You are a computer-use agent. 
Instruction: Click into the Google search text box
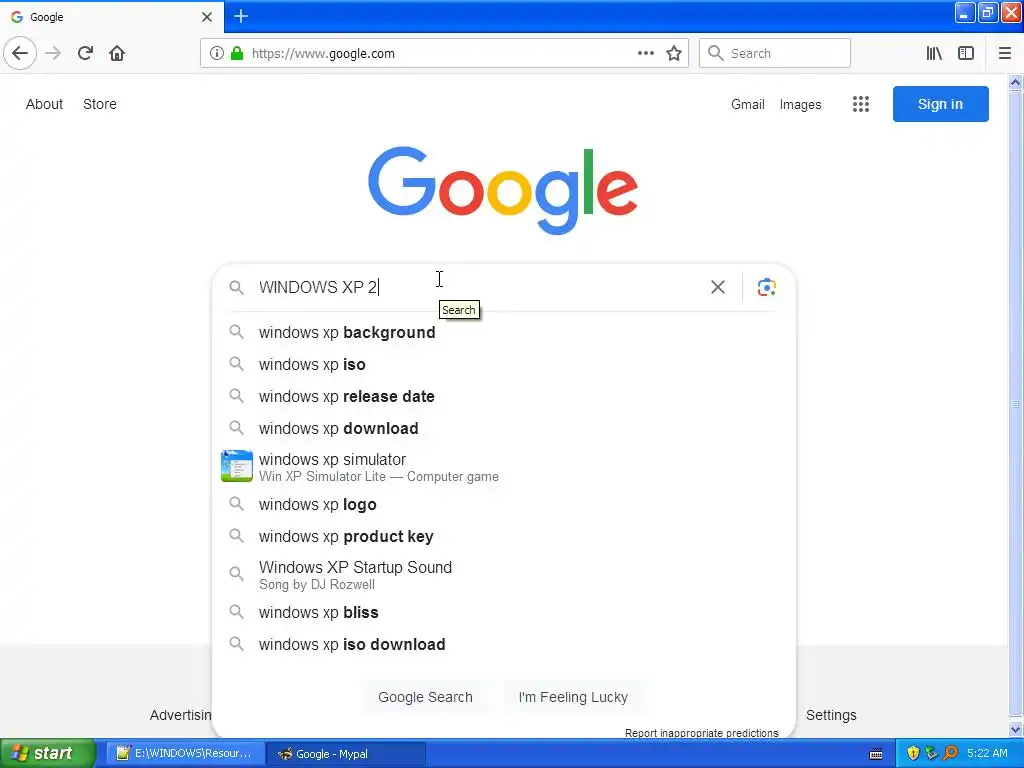pos(480,287)
